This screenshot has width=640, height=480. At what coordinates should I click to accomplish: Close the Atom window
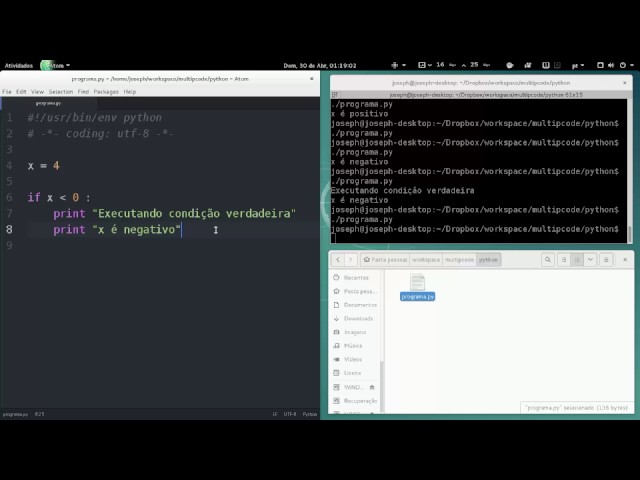coord(312,78)
